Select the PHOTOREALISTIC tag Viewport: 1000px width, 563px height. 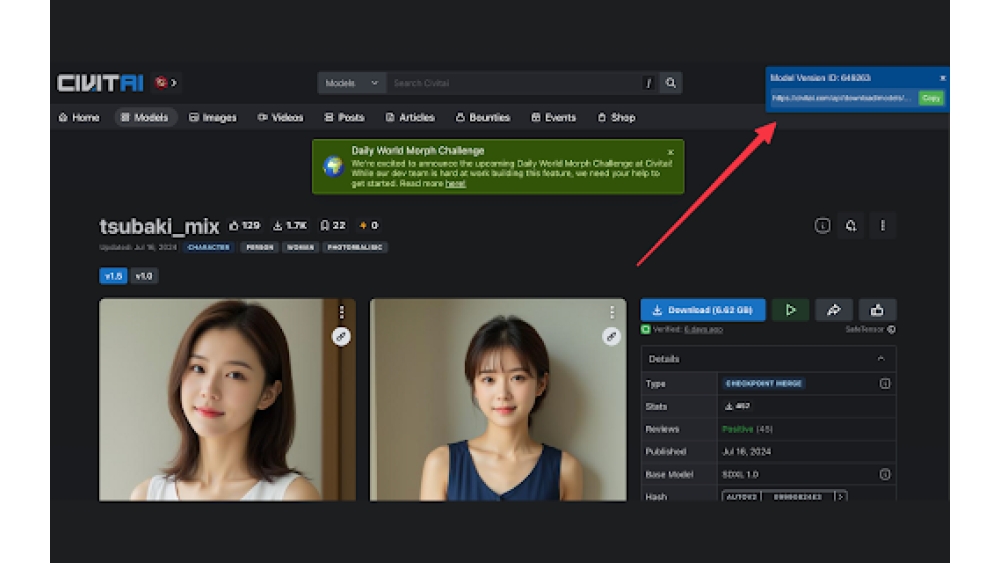coord(355,247)
